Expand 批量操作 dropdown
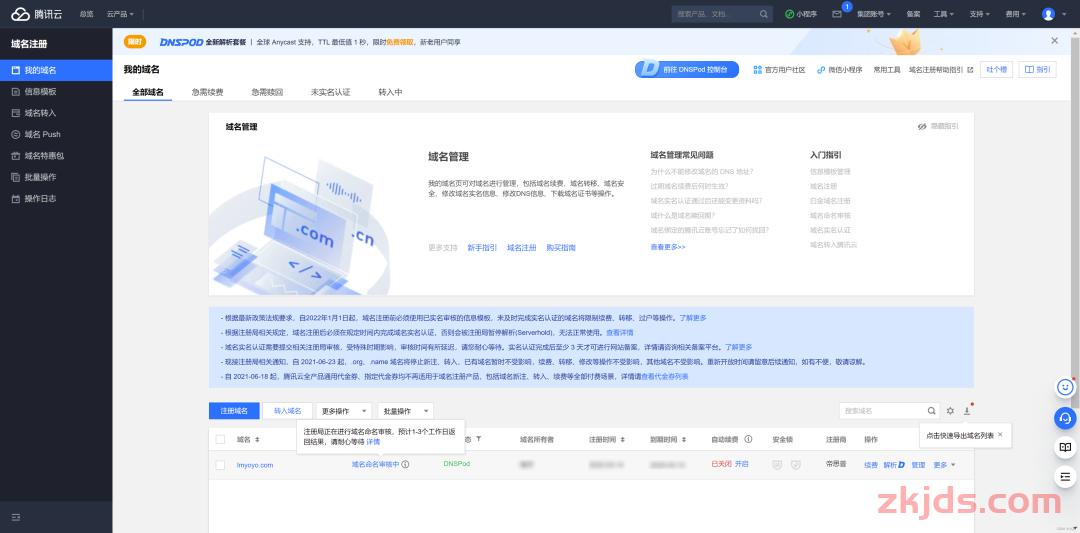The height and width of the screenshot is (533, 1080). (x=406, y=411)
